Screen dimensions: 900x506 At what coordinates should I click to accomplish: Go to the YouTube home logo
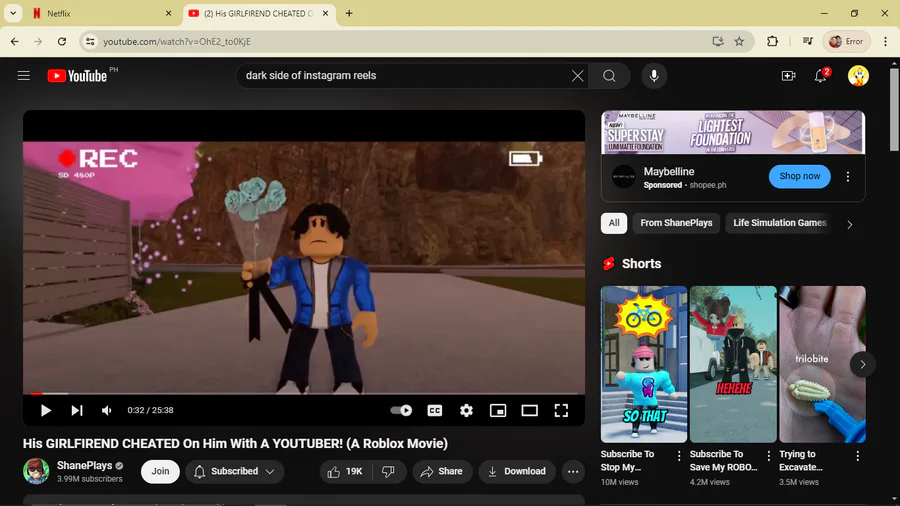pyautogui.click(x=77, y=76)
